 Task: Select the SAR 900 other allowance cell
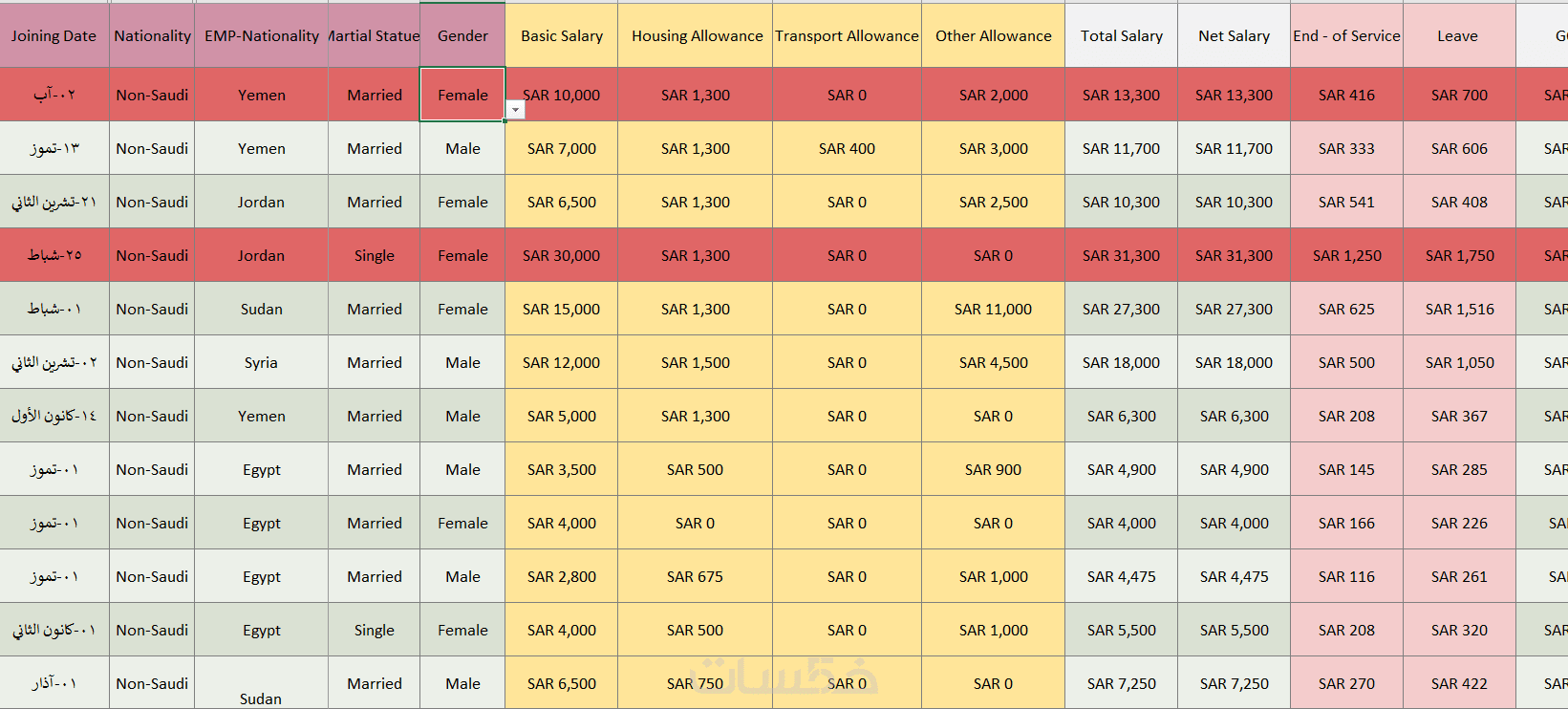[x=993, y=469]
